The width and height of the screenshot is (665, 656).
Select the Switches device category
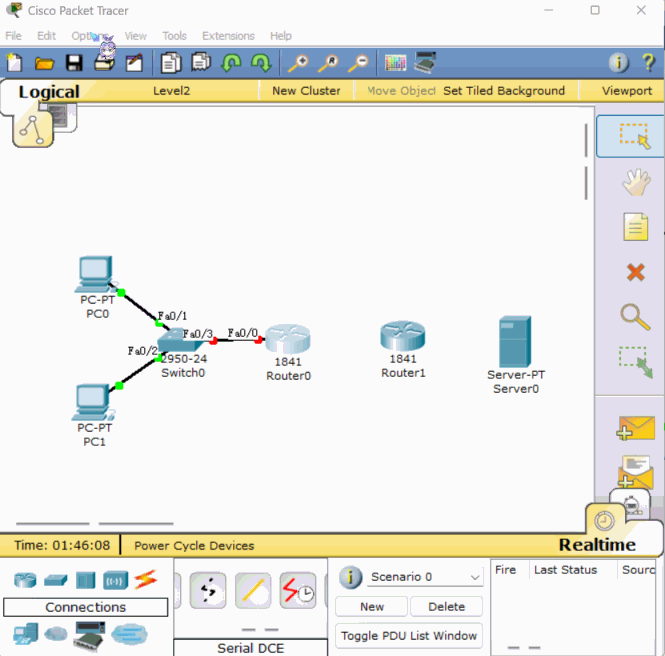[56, 580]
